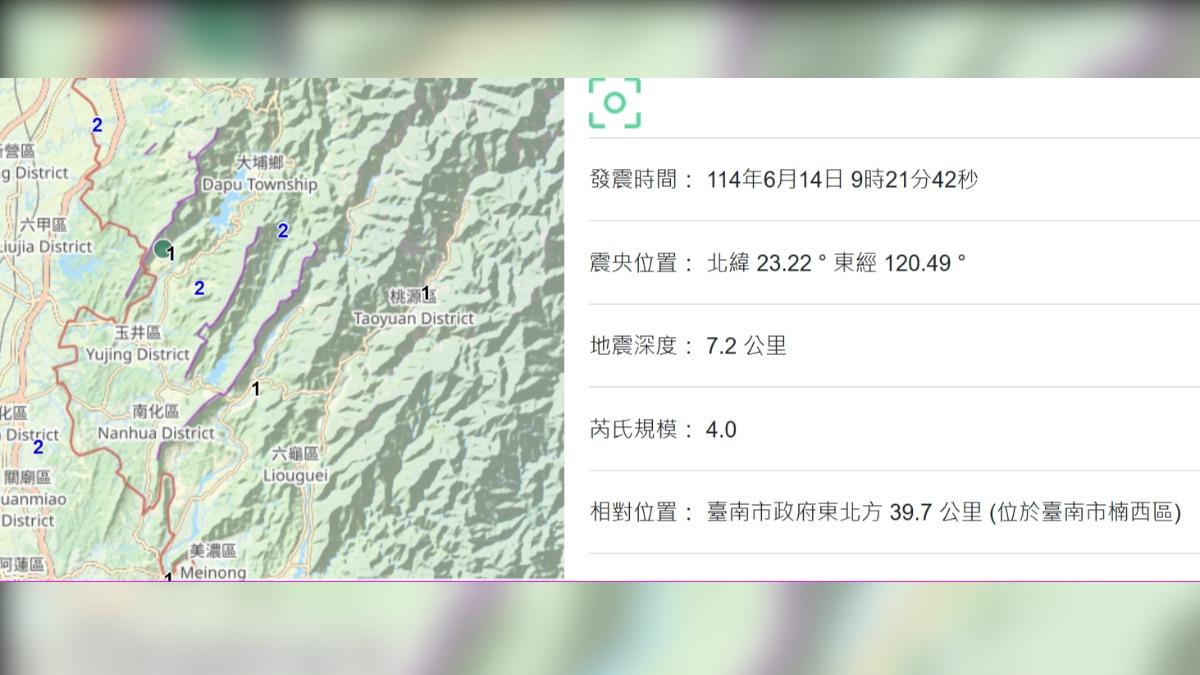Click intensity marker 1 in Taoyuan District
The width and height of the screenshot is (1200, 675).
[x=426, y=292]
